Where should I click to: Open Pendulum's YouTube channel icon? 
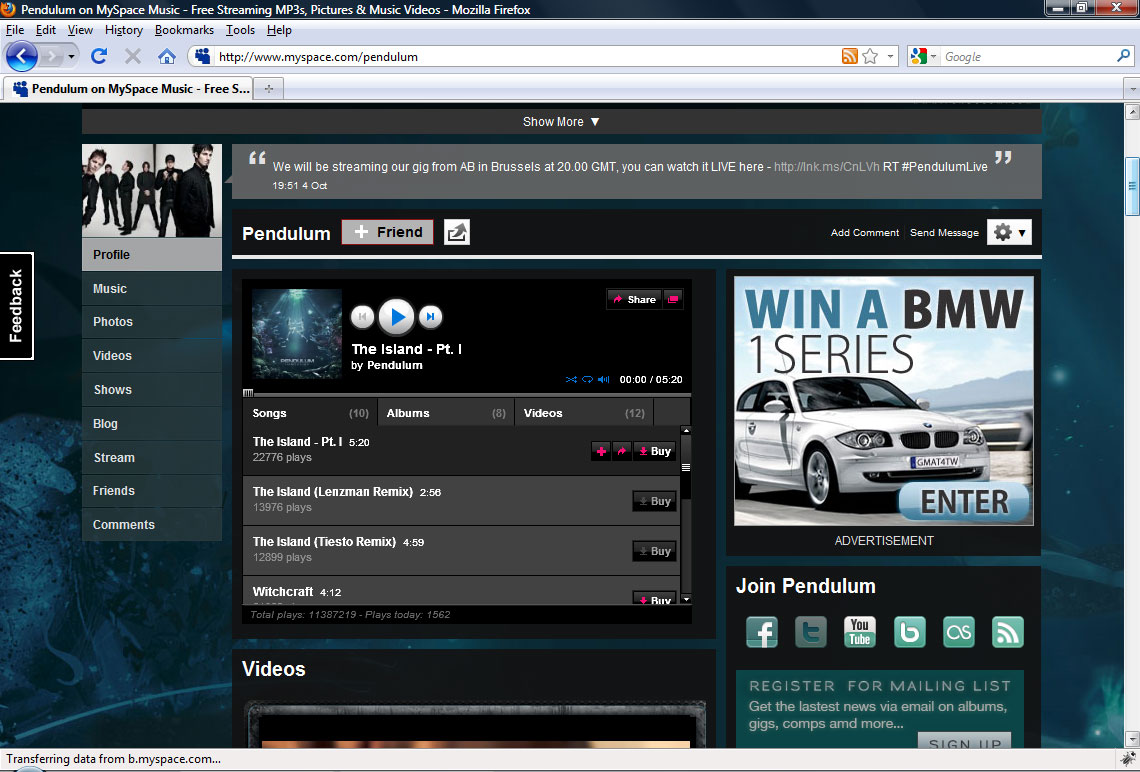point(859,632)
